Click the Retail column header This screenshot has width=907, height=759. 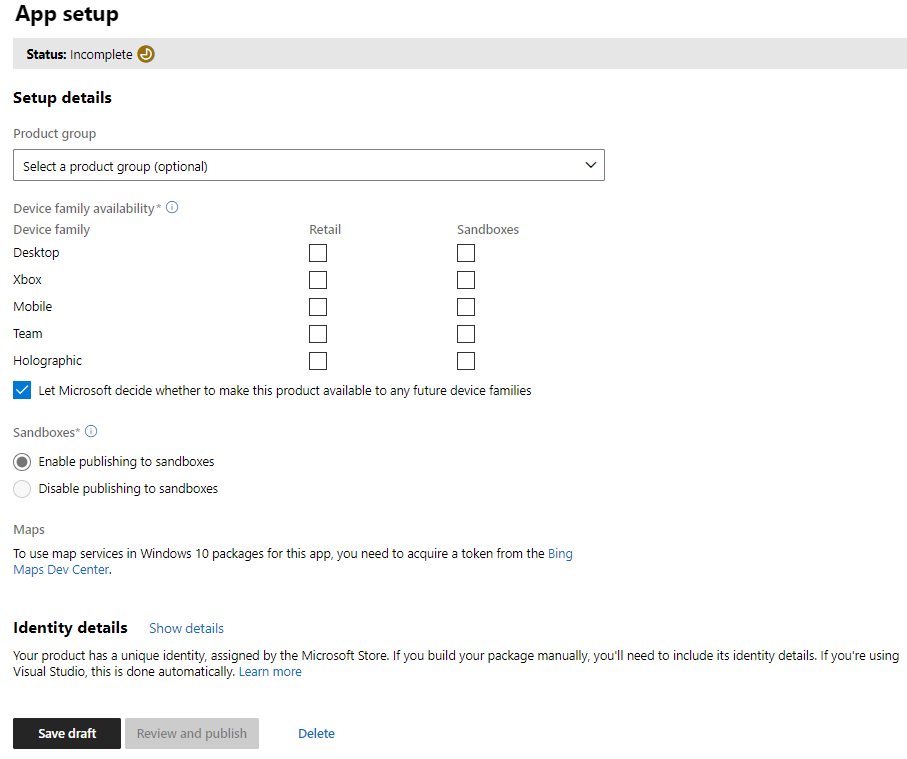325,230
